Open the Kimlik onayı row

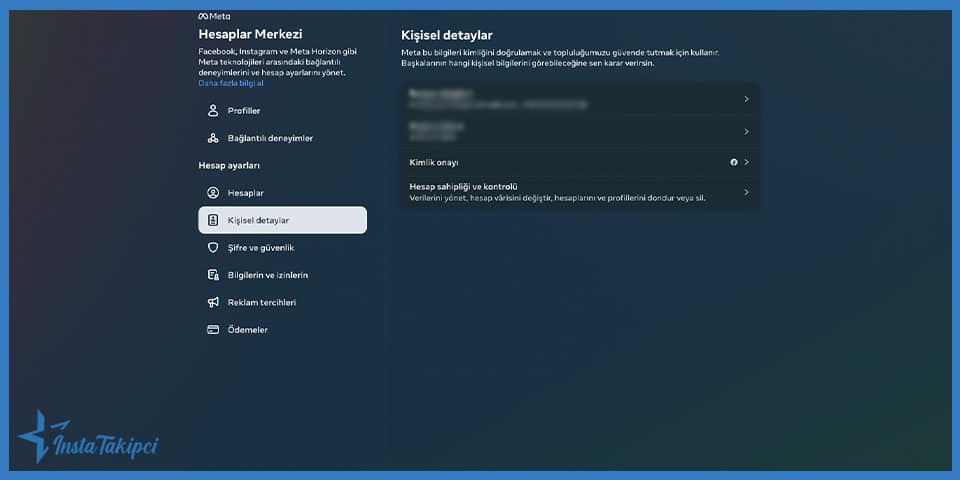pos(580,162)
